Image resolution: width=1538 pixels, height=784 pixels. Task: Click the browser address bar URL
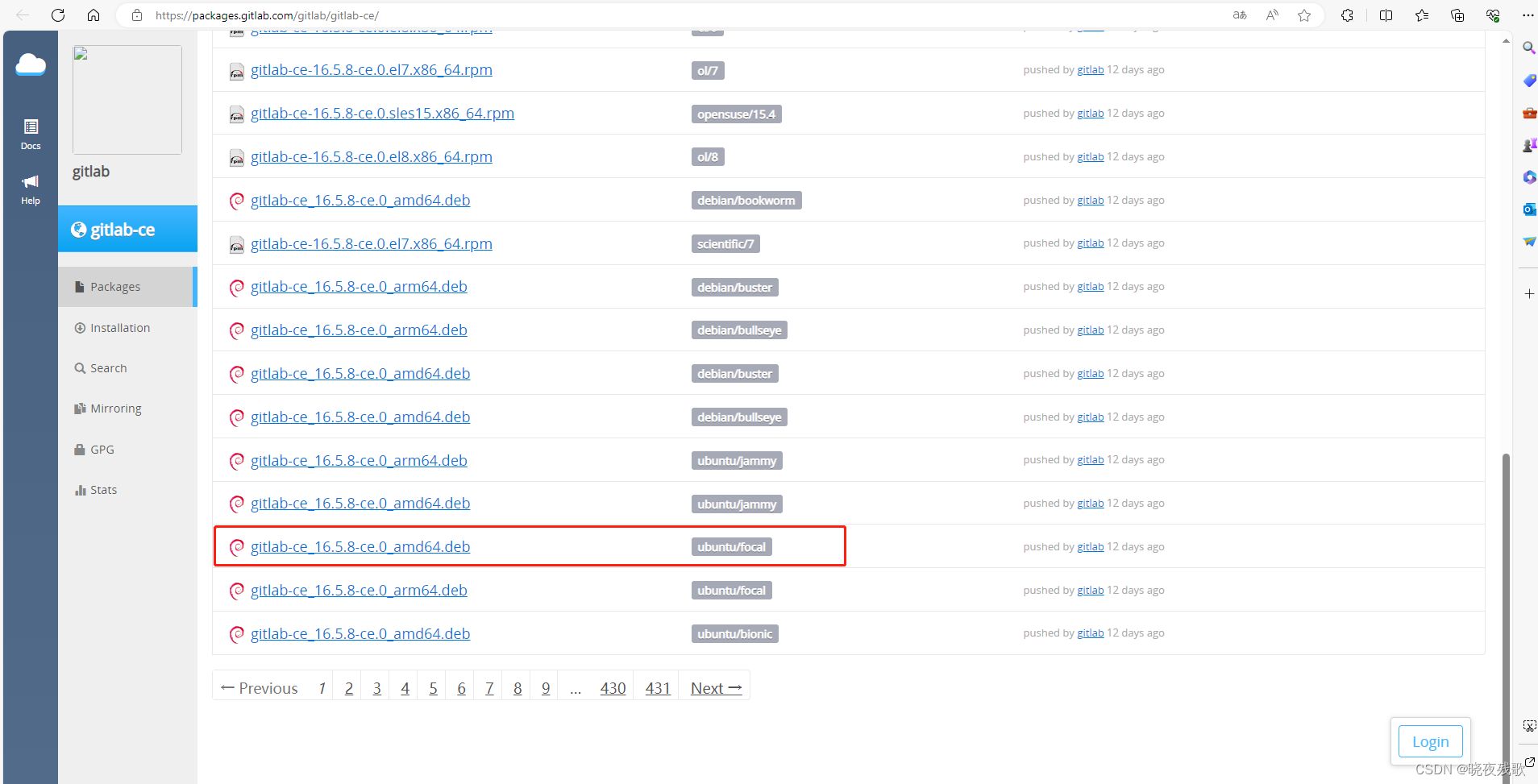tap(268, 15)
